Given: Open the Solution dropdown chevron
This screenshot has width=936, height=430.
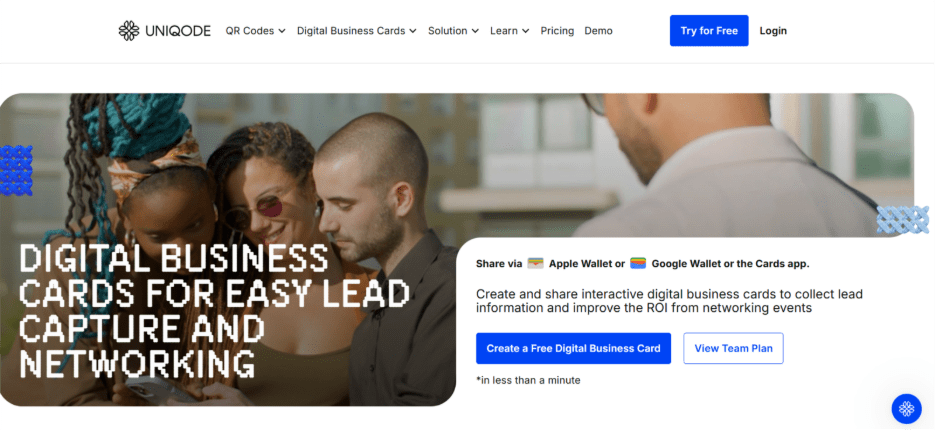Looking at the screenshot, I should [475, 31].
